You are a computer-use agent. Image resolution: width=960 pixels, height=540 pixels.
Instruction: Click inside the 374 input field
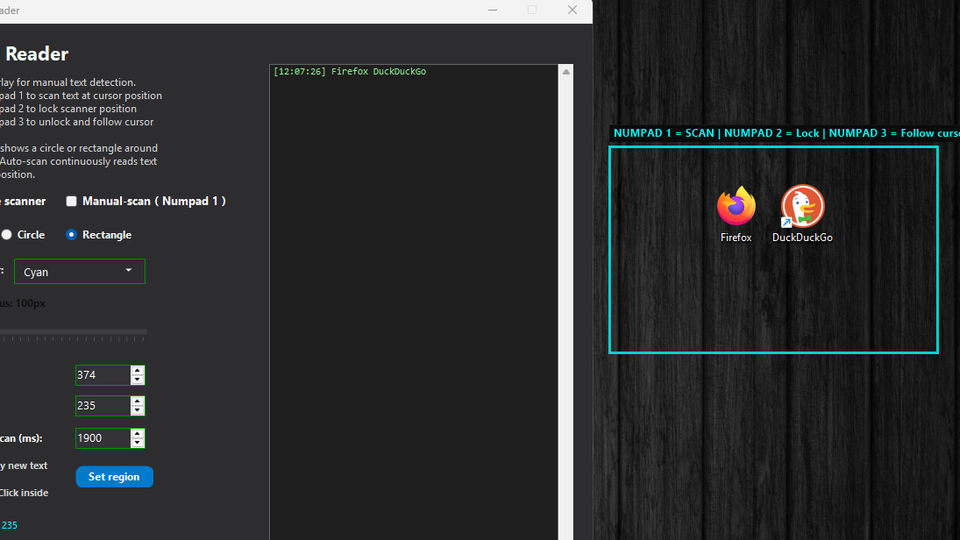pyautogui.click(x=102, y=375)
